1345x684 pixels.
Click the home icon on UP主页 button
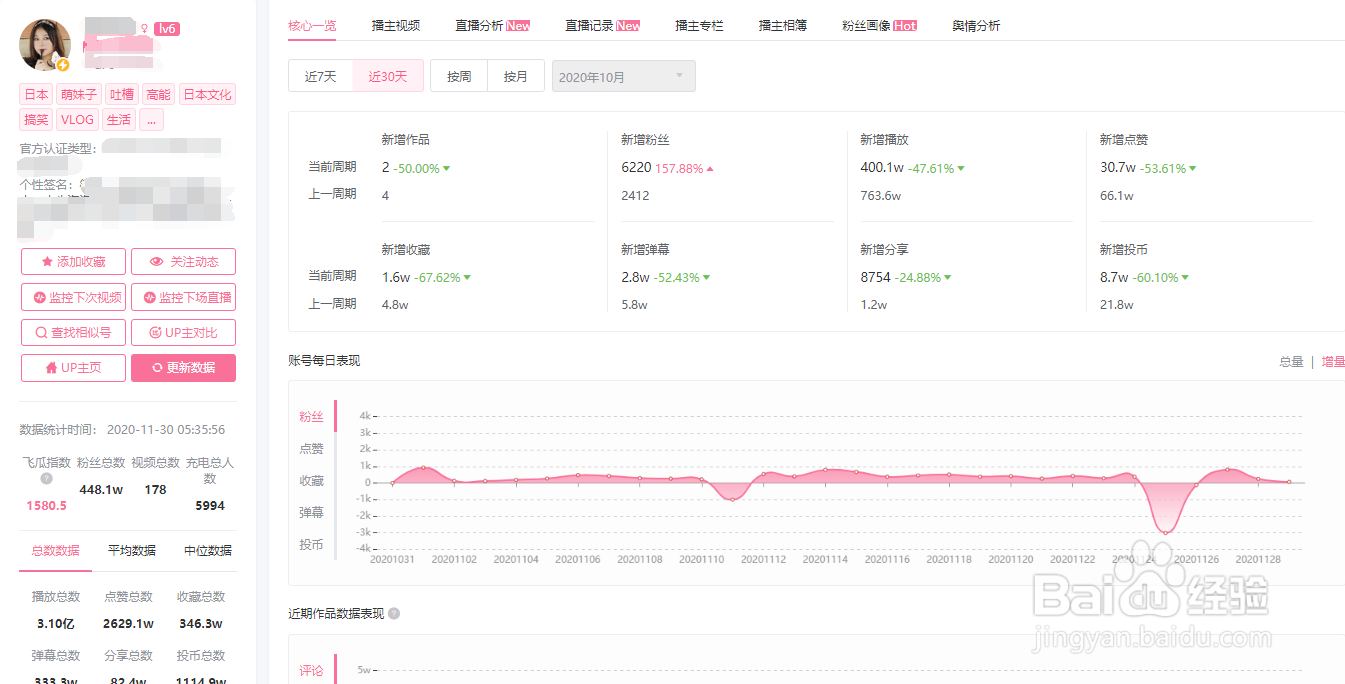(x=51, y=367)
